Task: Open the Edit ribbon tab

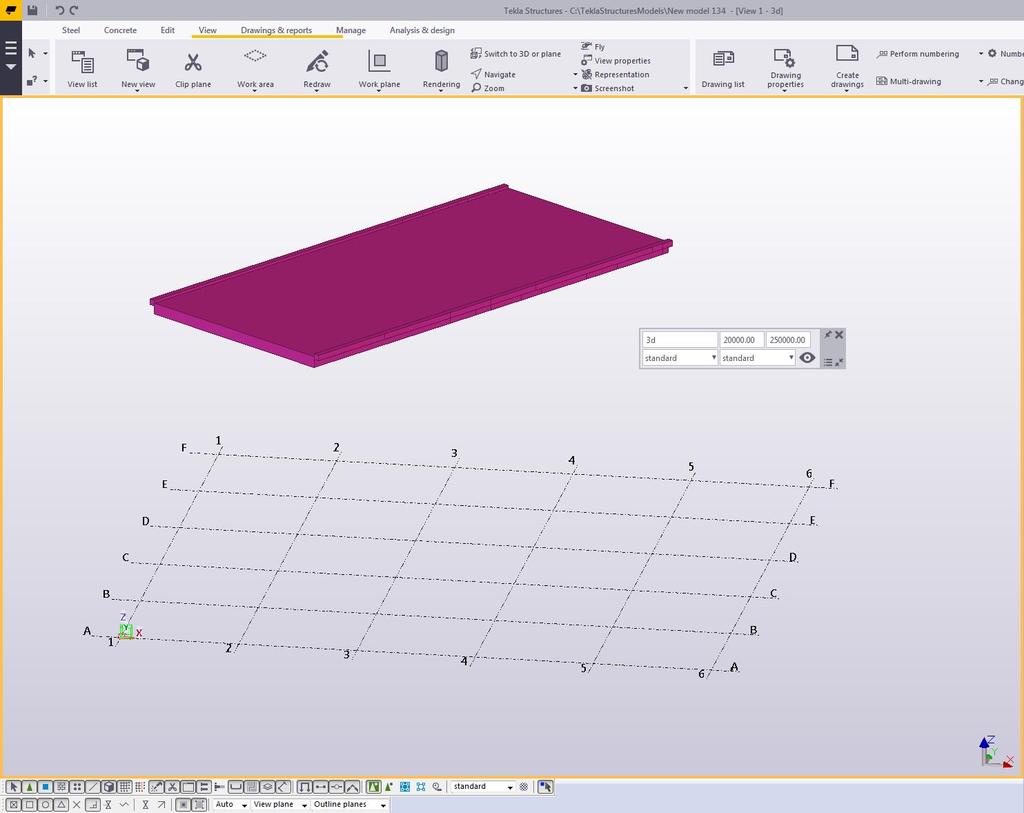Action: [168, 30]
